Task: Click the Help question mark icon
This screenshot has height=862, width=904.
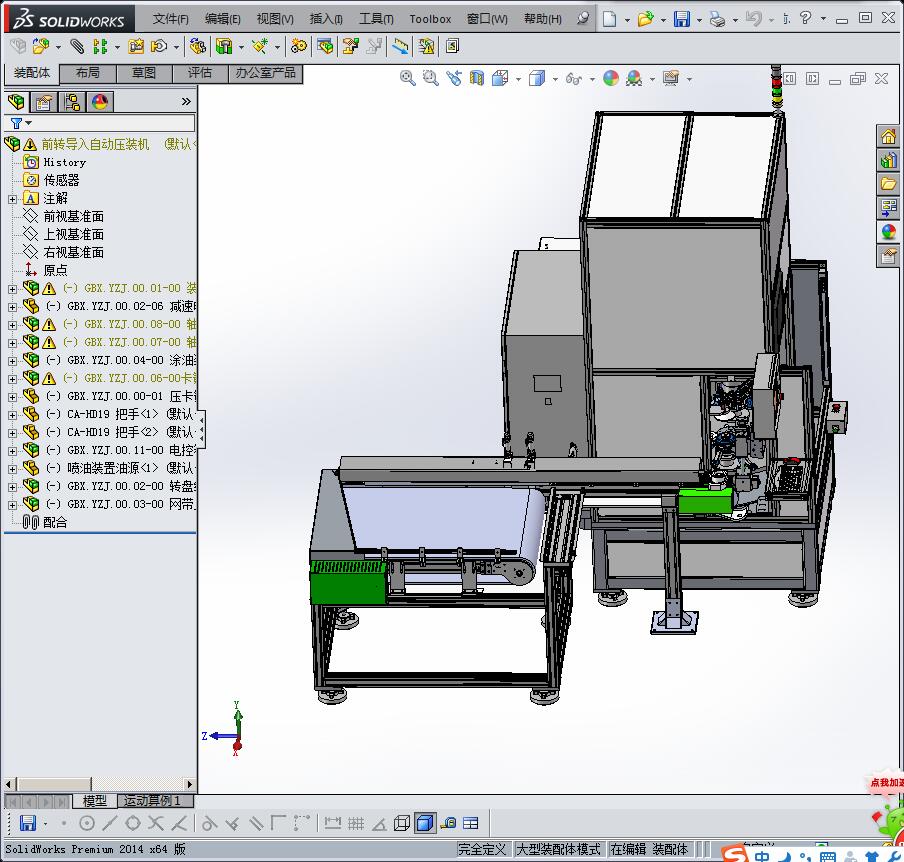Action: pos(806,18)
